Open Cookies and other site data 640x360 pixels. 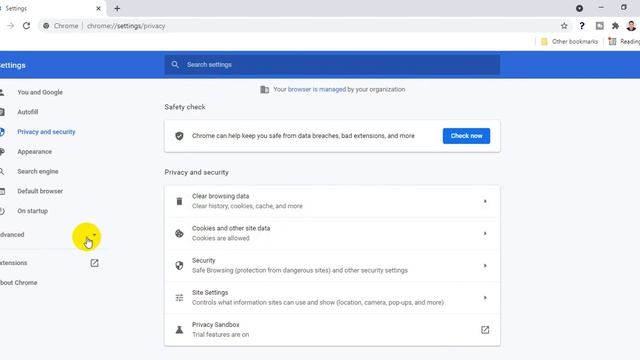coord(332,233)
